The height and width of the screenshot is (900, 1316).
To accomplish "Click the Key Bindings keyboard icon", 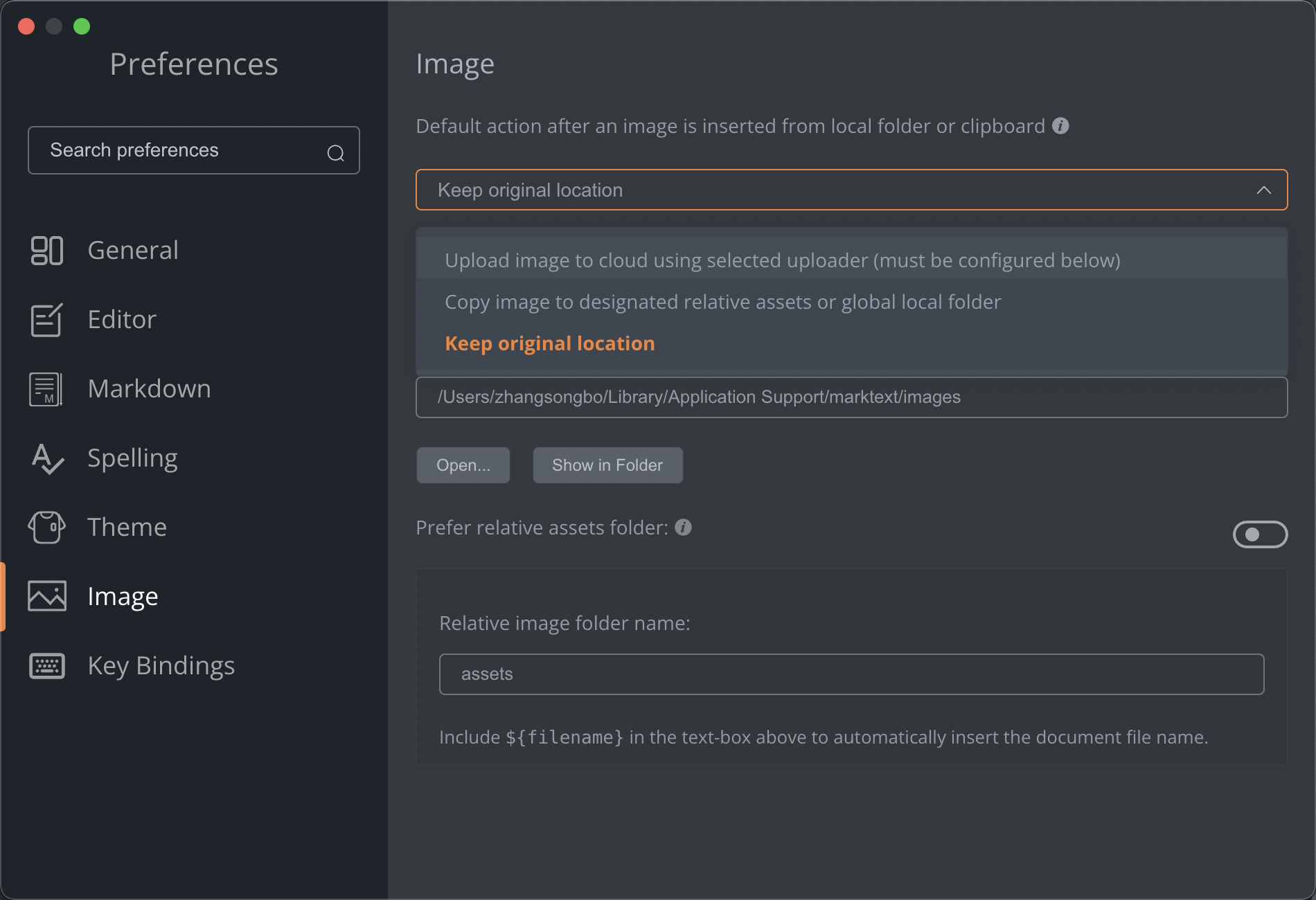I will (x=47, y=666).
